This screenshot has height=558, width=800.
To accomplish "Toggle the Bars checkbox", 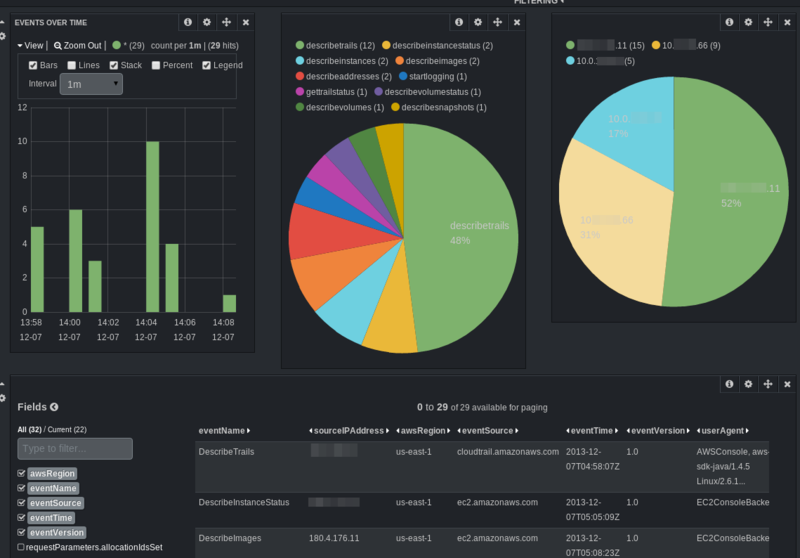I will pyautogui.click(x=33, y=65).
